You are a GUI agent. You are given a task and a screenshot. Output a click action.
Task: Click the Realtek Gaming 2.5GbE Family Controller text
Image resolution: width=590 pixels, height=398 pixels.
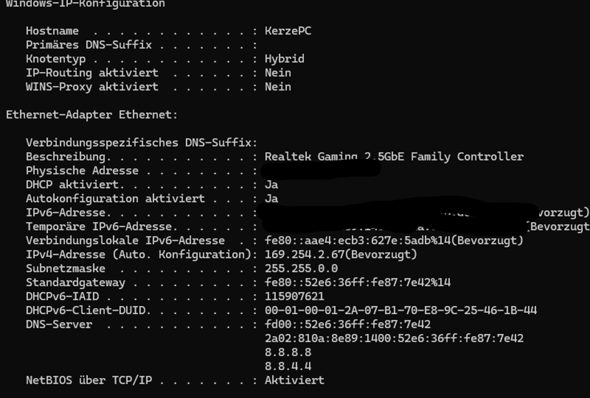pyautogui.click(x=394, y=156)
